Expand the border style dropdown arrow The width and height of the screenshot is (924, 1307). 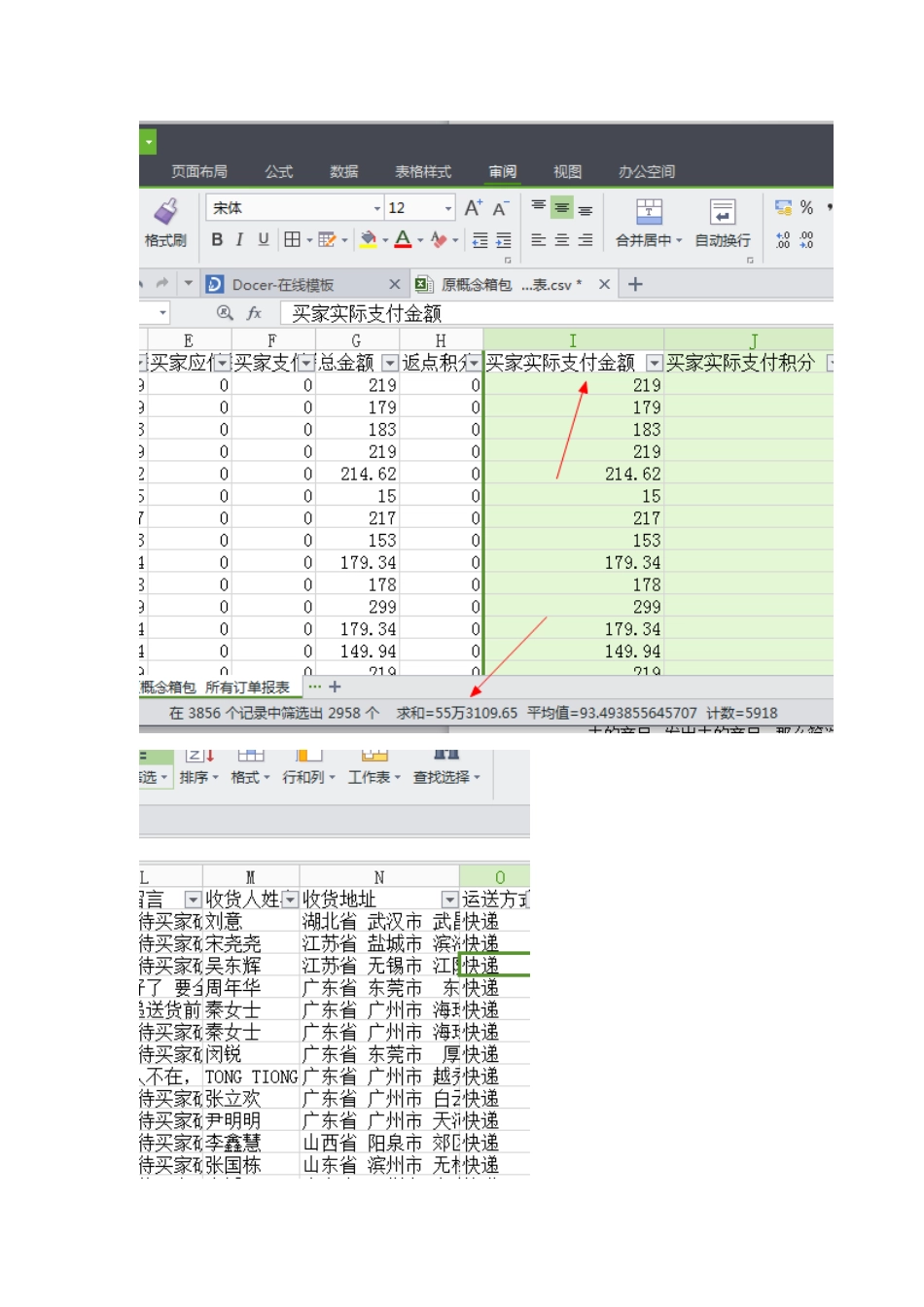pyautogui.click(x=309, y=240)
